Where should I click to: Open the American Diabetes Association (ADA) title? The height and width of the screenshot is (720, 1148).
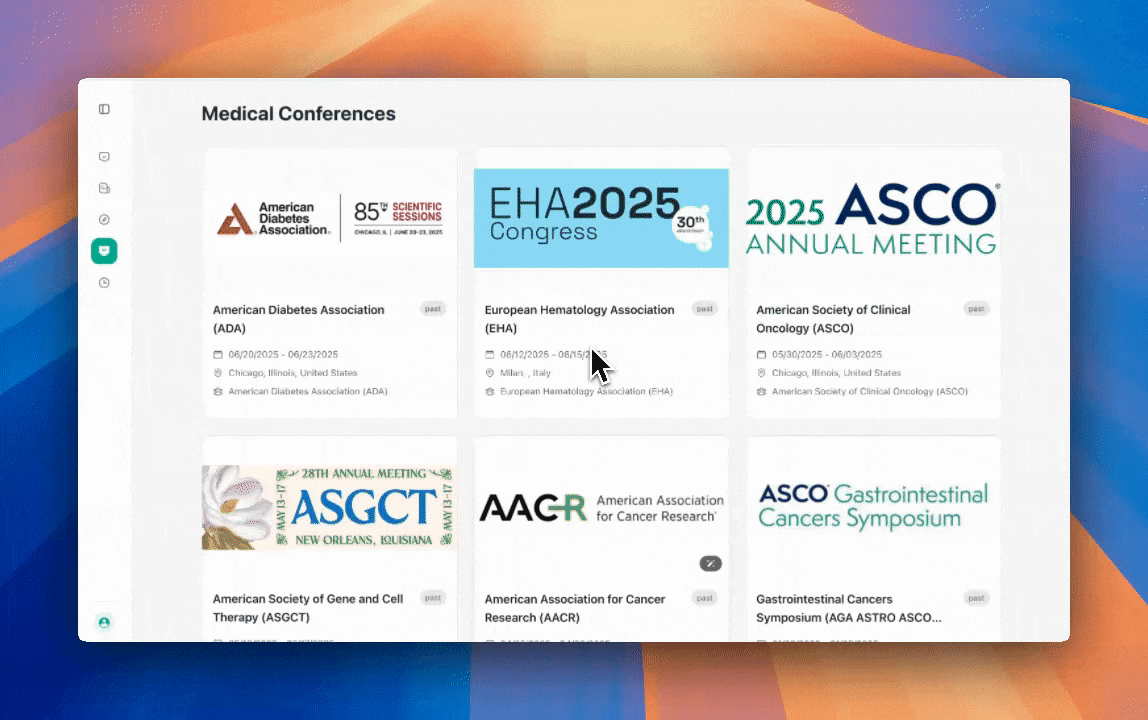click(x=298, y=319)
